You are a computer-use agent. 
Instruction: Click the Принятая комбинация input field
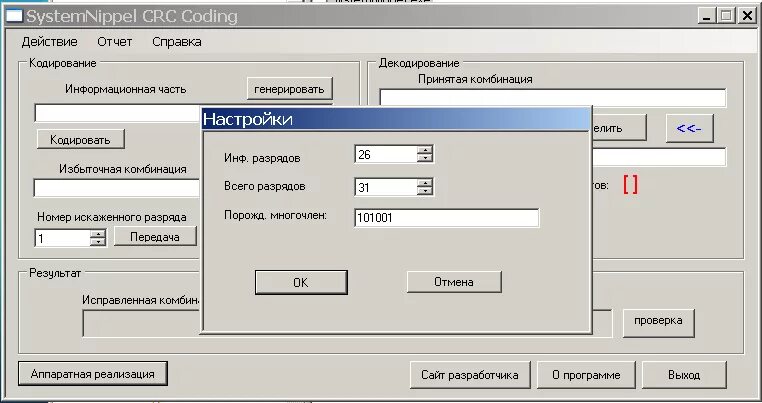tap(553, 98)
